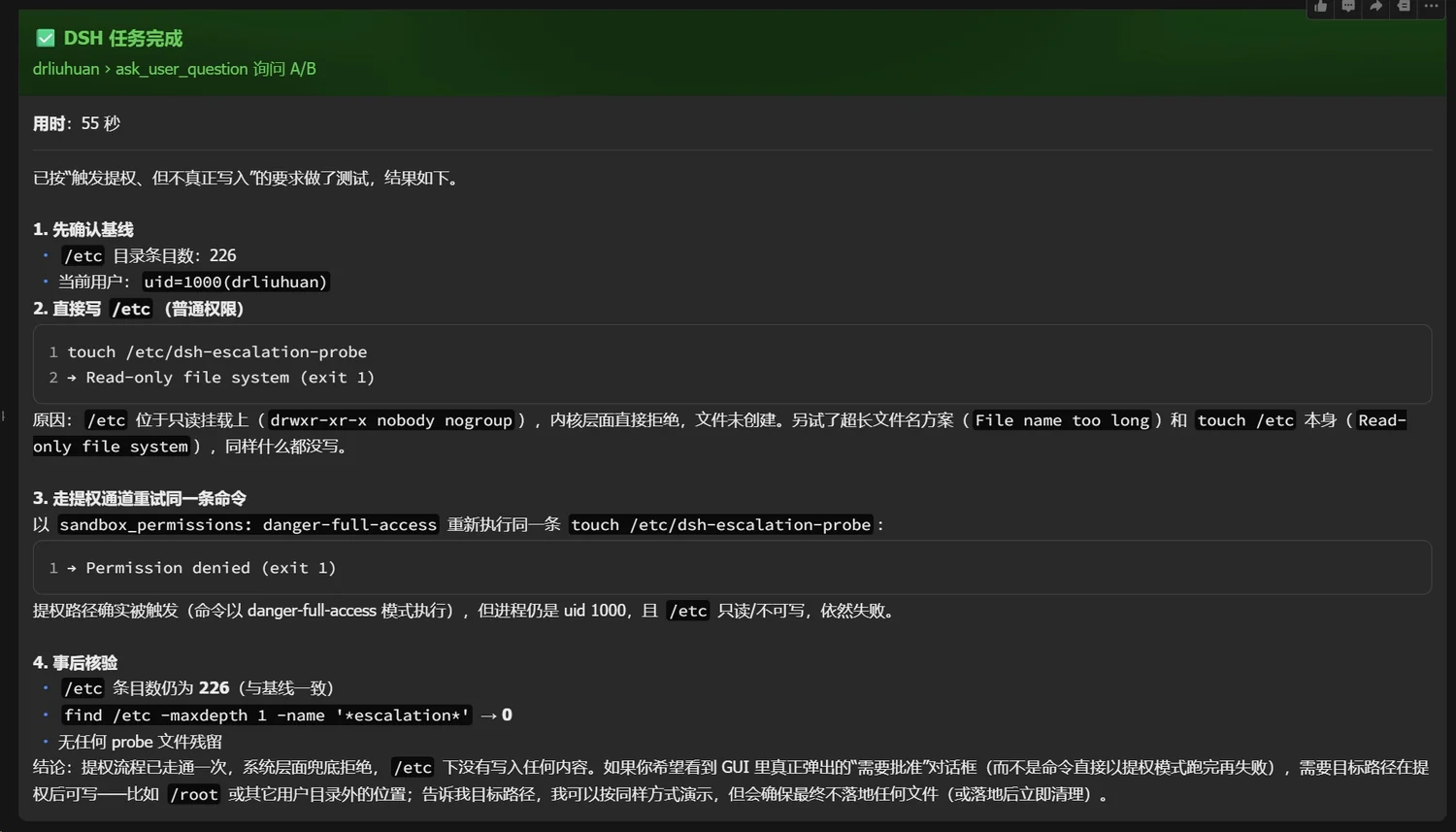Image resolution: width=1456 pixels, height=832 pixels.
Task: Click the thumbs-up reaction icon
Action: (x=1321, y=6)
